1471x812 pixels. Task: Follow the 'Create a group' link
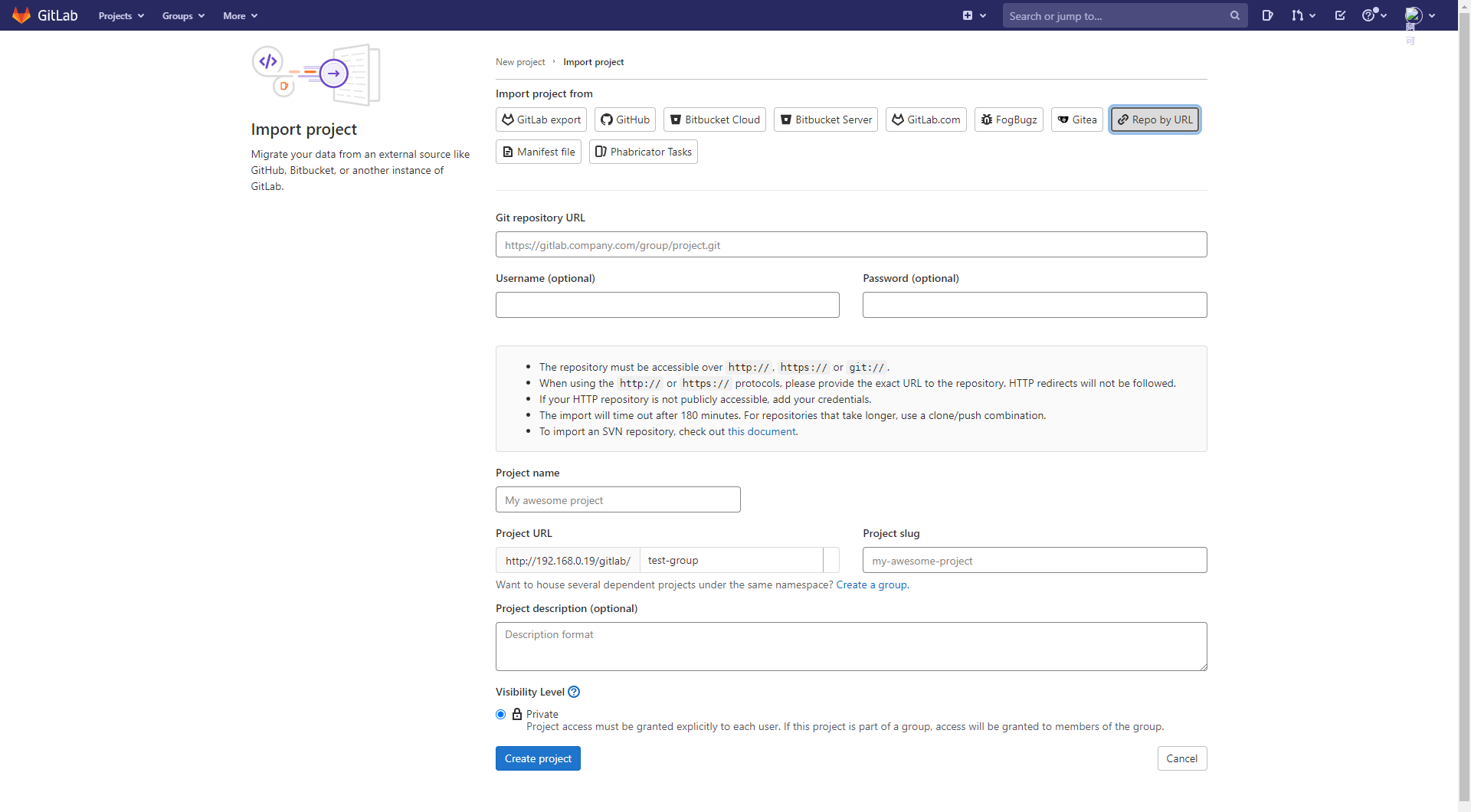tap(872, 584)
